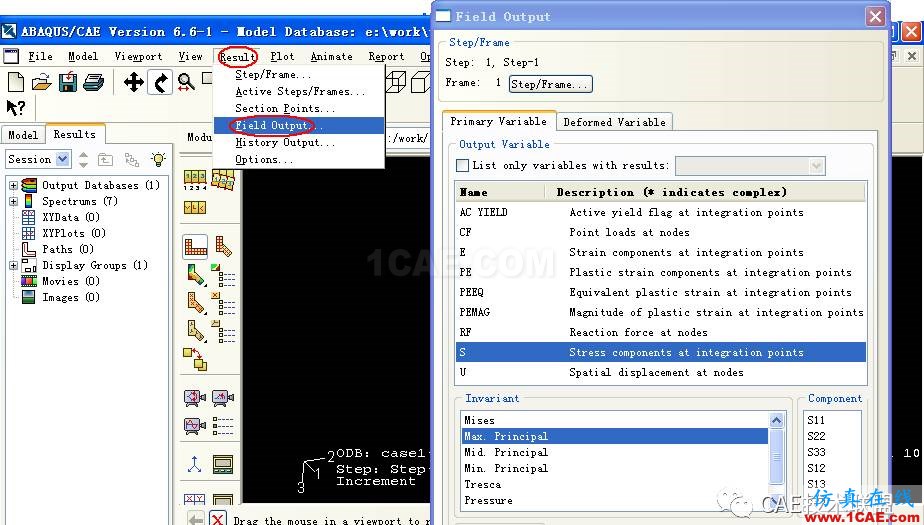924x525 pixels.
Task: Select the RF reaction force variable row
Action: pyautogui.click(x=661, y=332)
